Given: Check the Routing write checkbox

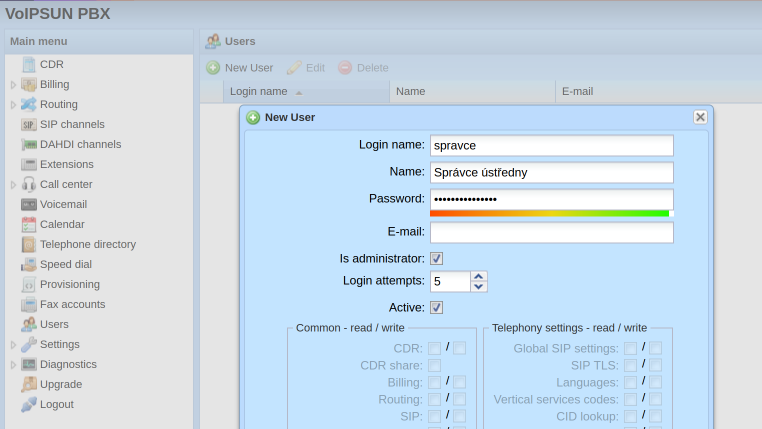Looking at the screenshot, I should [459, 399].
